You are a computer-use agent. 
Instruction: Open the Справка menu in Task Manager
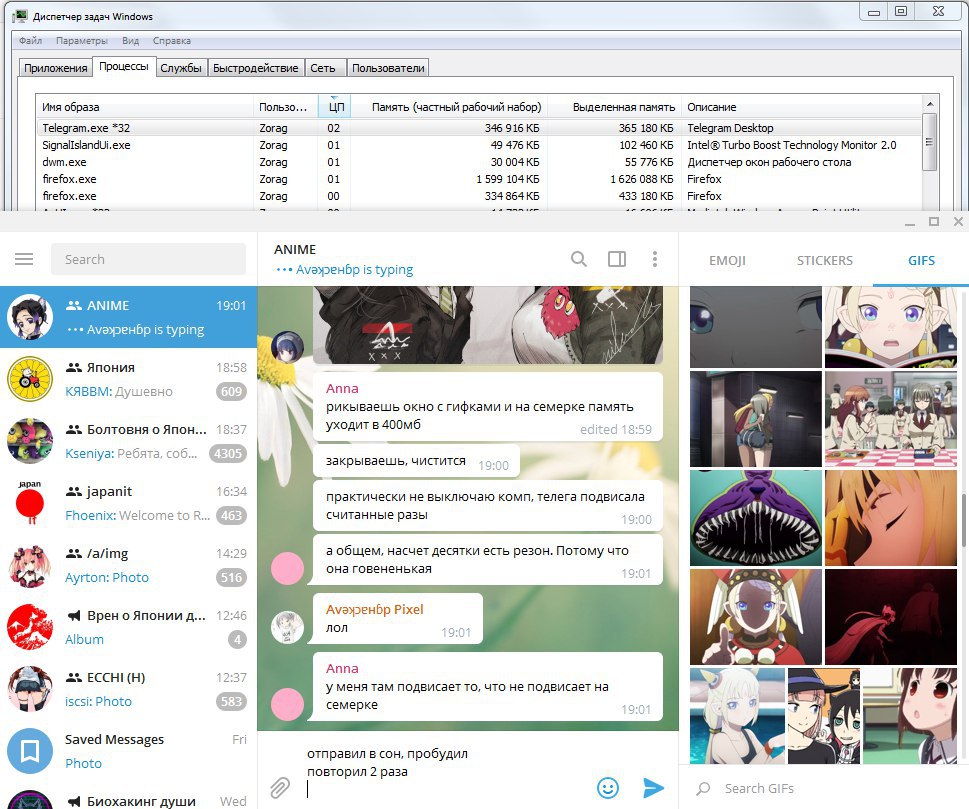point(172,41)
